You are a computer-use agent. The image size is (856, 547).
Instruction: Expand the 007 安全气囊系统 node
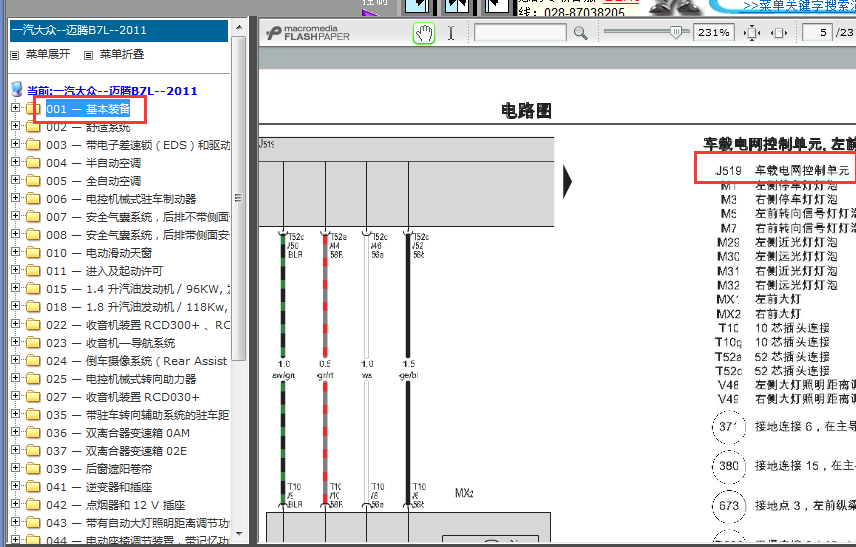click(15, 216)
